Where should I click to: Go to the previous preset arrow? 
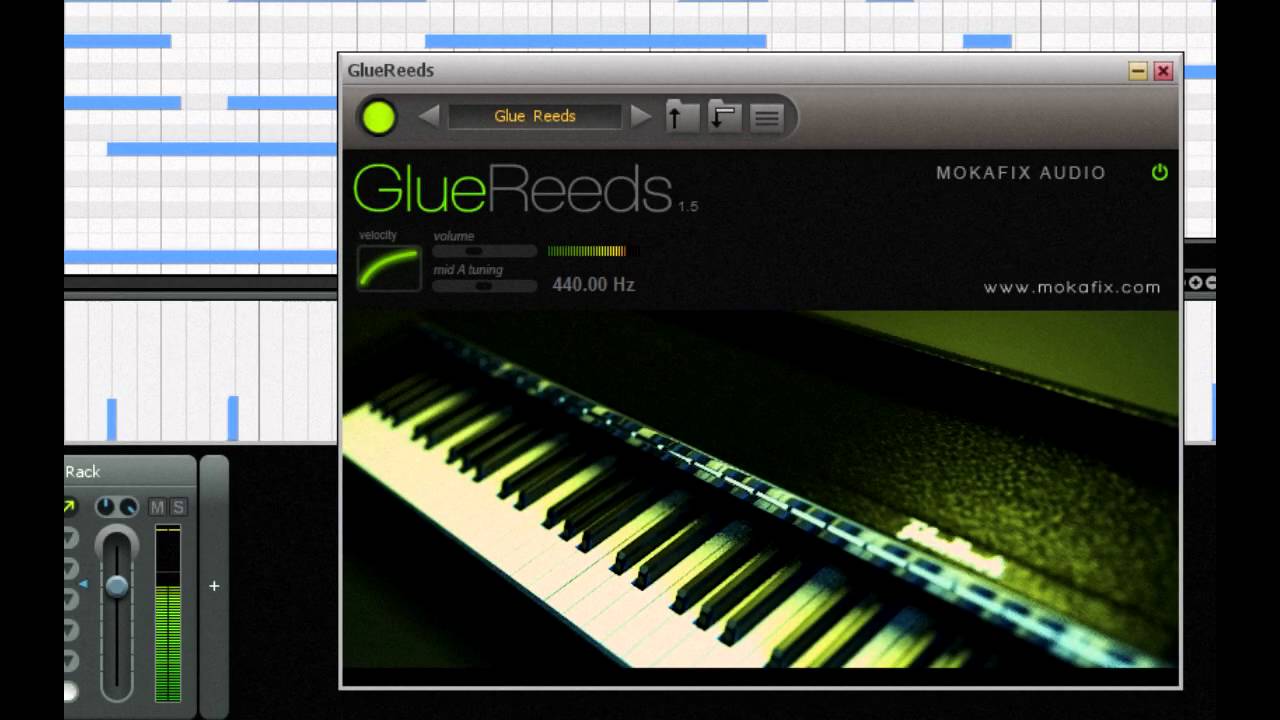429,116
